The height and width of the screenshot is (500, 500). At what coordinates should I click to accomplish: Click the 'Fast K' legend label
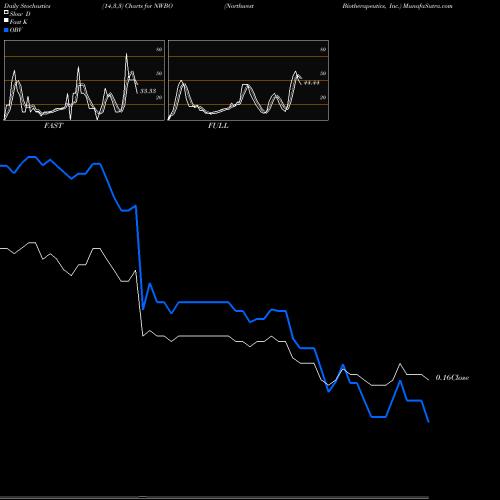(x=18, y=22)
